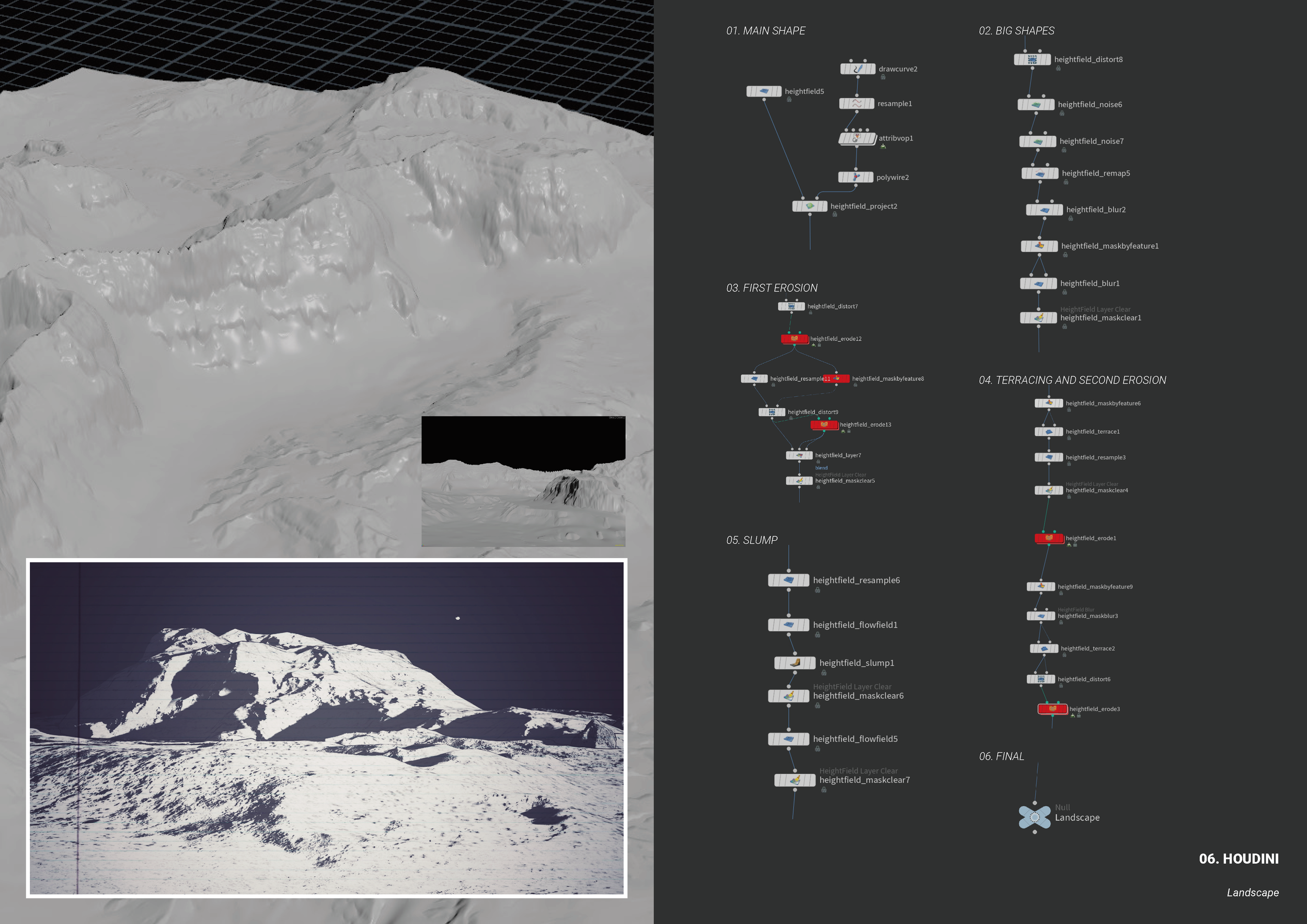
Task: Open the large moon landscape render thumbnail
Action: coord(326,728)
